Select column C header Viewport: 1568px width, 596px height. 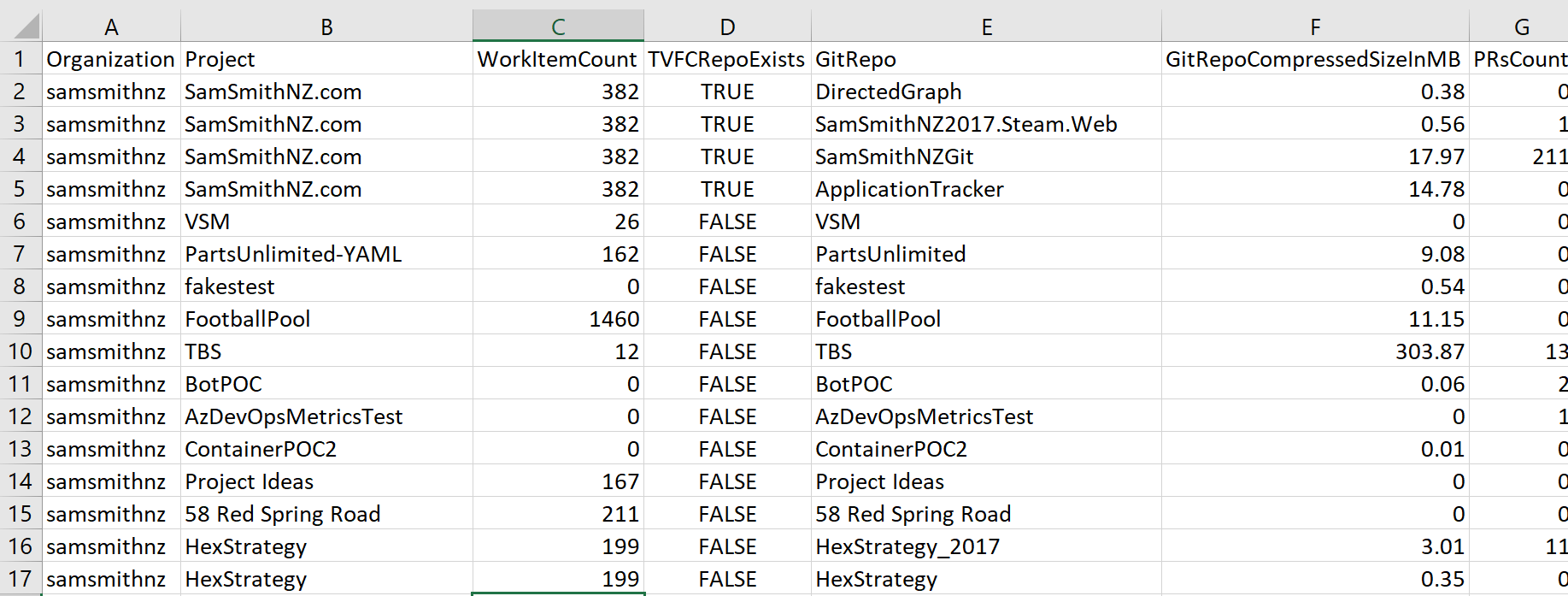[558, 27]
